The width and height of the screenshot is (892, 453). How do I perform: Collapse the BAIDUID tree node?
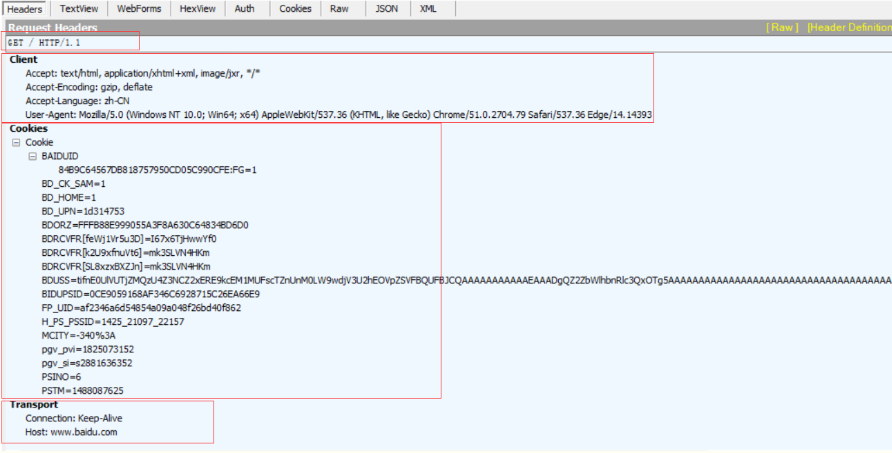(x=32, y=156)
